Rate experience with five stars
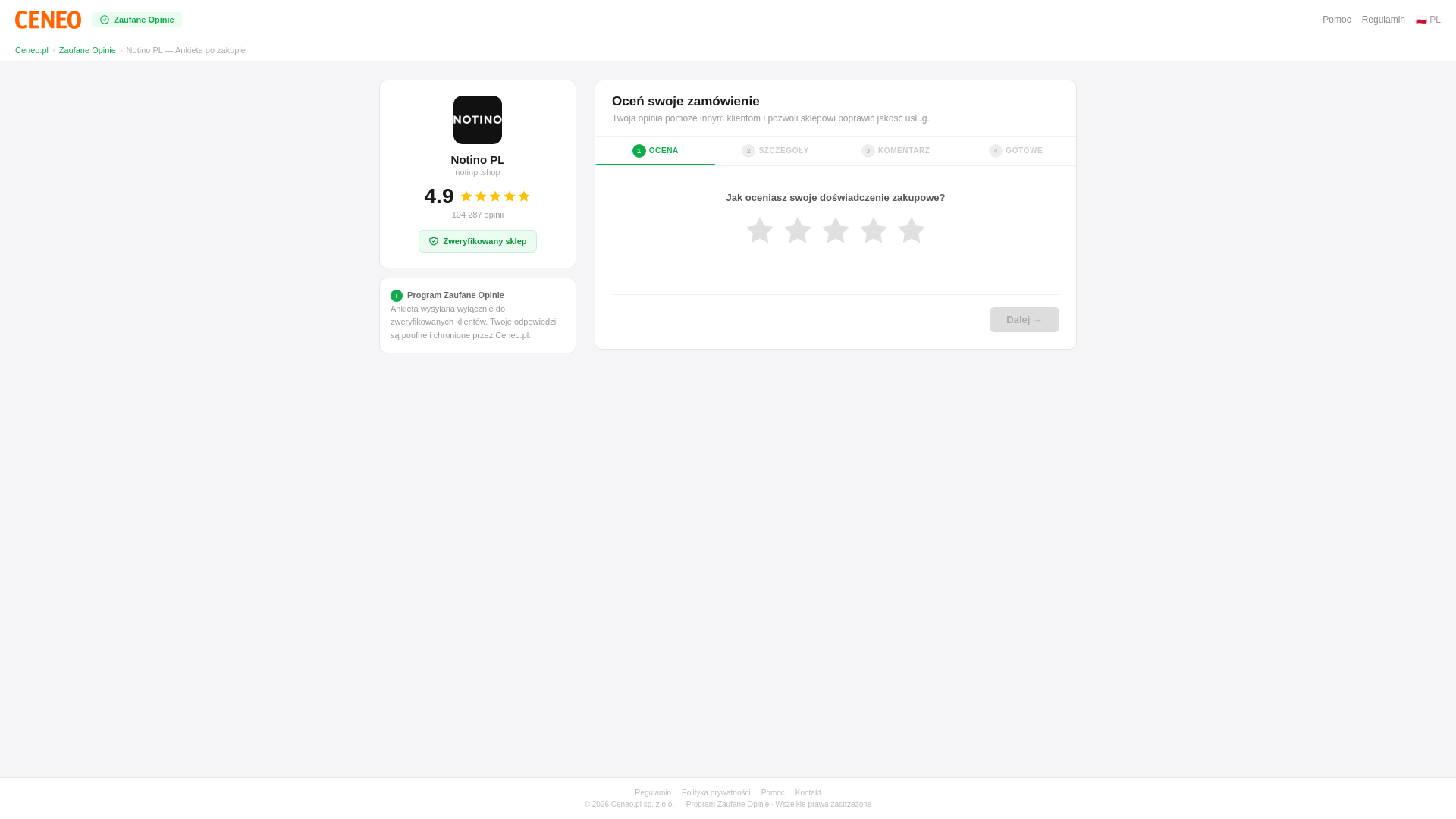Screen dimensions: 1456x819 pyautogui.click(x=912, y=231)
